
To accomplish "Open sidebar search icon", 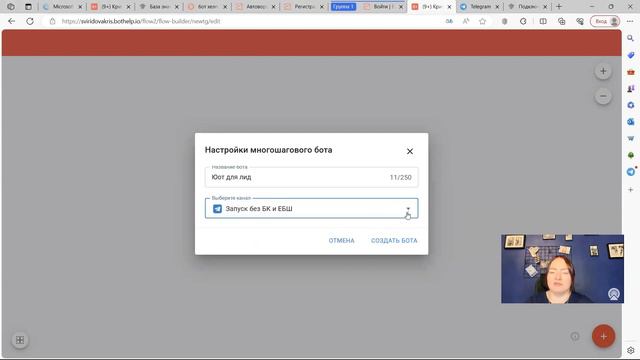I will 631,38.
